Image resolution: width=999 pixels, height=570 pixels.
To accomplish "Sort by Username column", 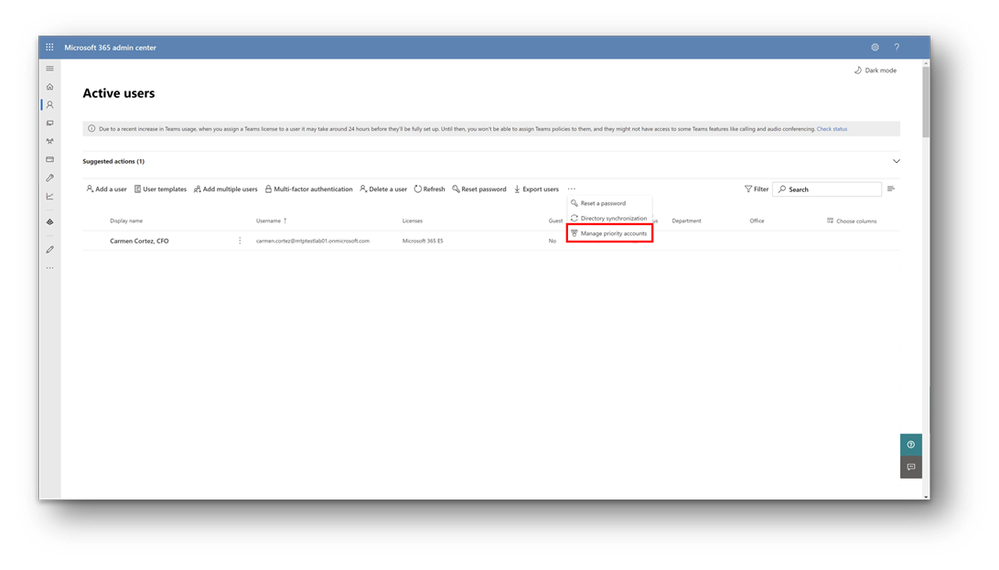I will [x=271, y=221].
